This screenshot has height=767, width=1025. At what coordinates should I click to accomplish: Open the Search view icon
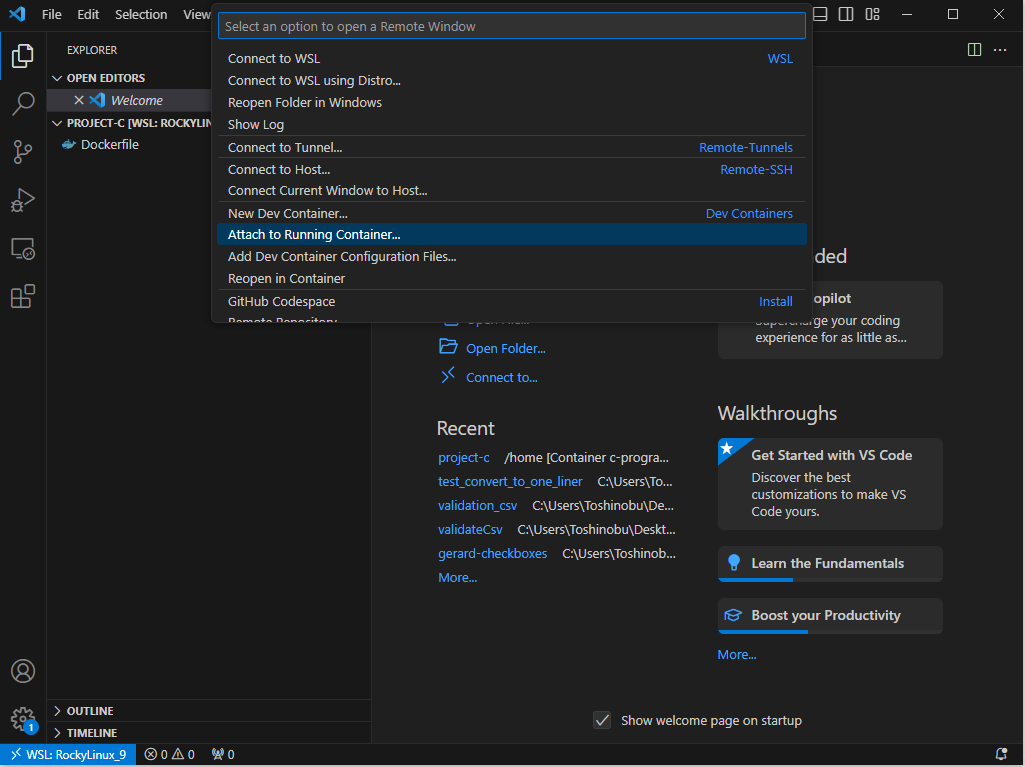(23, 103)
